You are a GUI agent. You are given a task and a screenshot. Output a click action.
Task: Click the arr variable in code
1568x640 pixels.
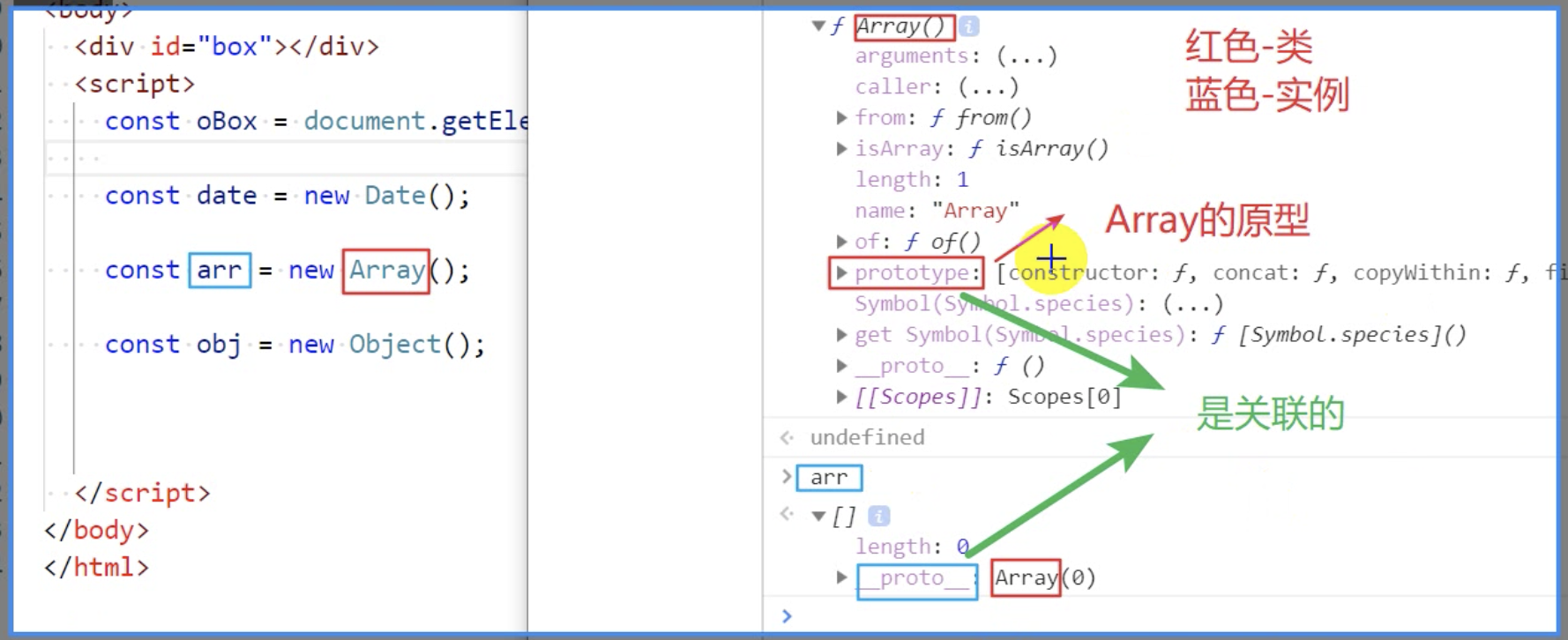pos(220,270)
